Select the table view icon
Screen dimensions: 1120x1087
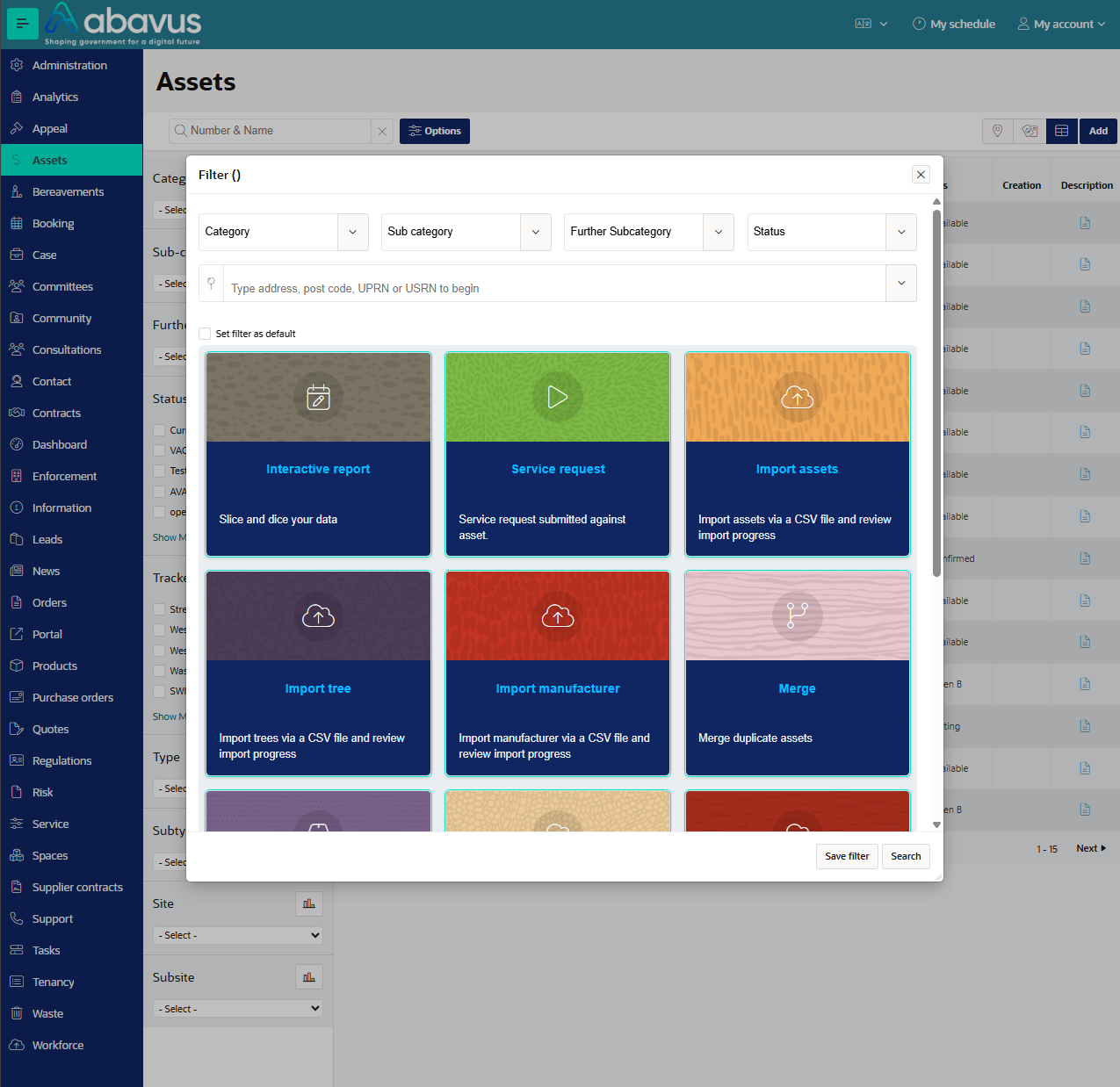(x=1062, y=131)
